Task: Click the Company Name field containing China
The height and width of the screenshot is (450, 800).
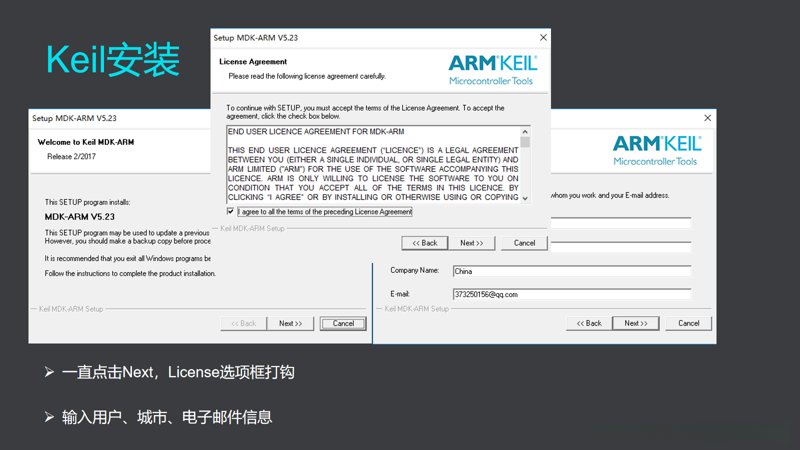Action: click(x=571, y=271)
